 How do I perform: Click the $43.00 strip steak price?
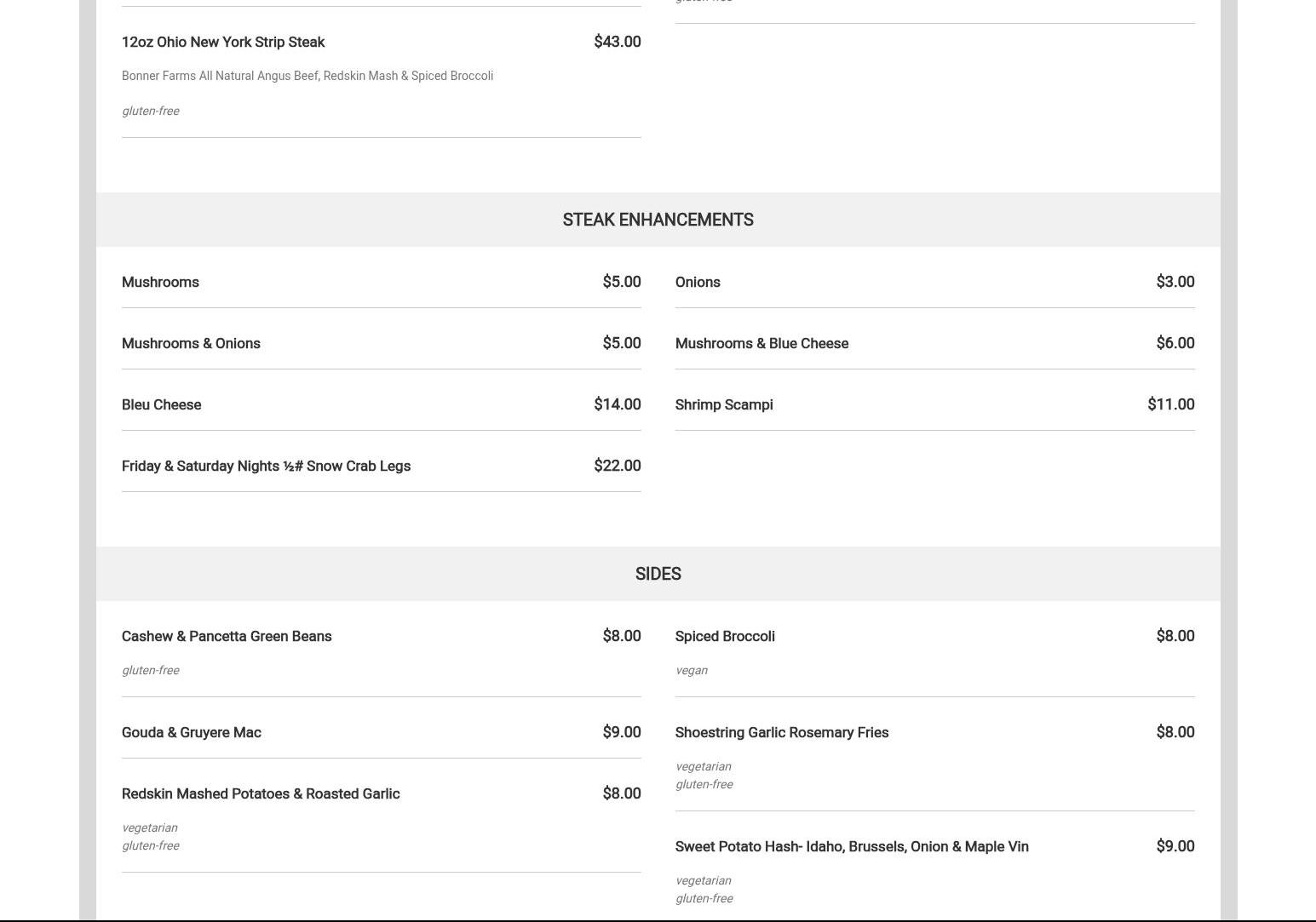(617, 42)
